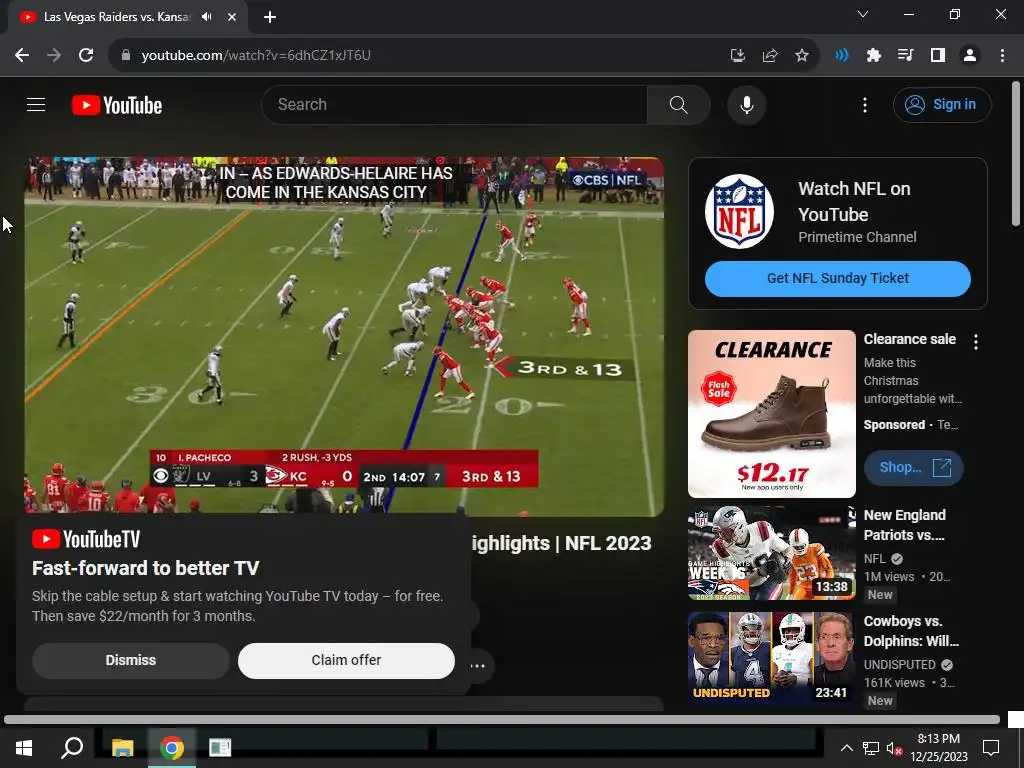
Task: Open the NFL logo in promo card
Action: click(x=739, y=211)
